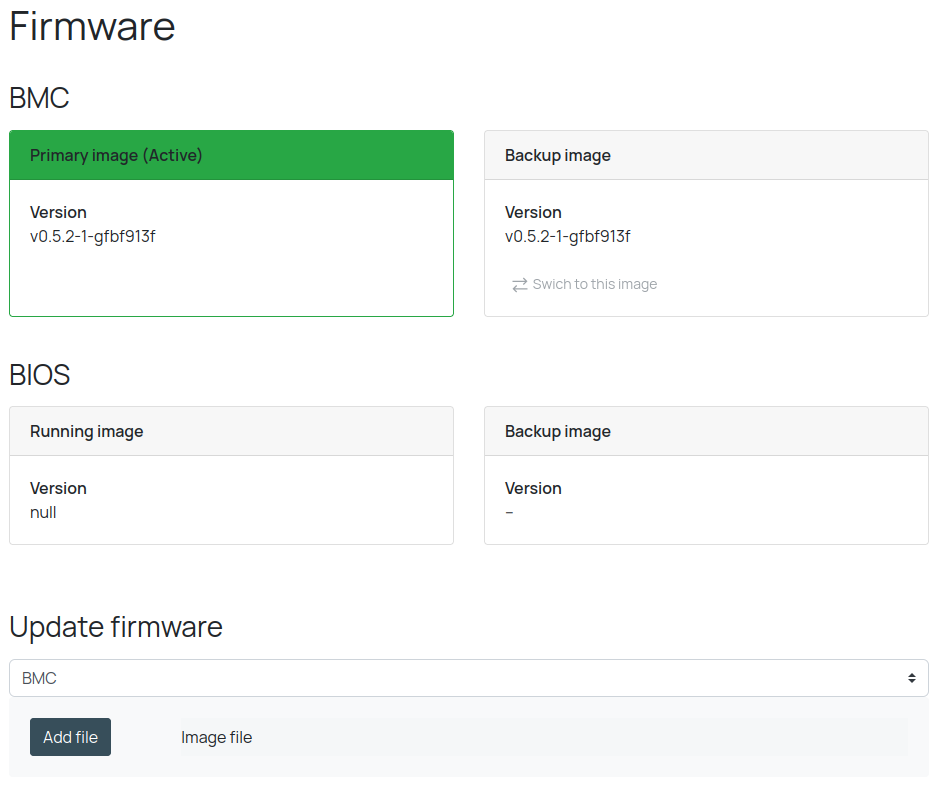Screen dimensions: 938x790
Task: Click the BMC Backup image card header
Action: click(x=706, y=155)
